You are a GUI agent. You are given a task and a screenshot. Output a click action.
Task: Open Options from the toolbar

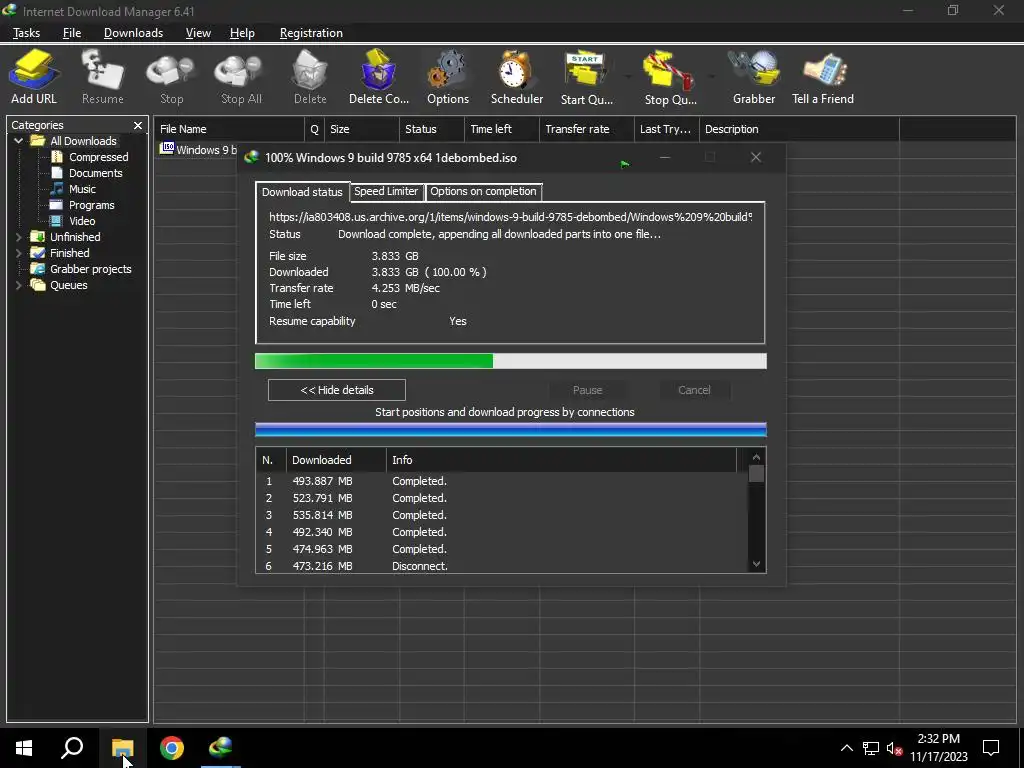tap(447, 76)
